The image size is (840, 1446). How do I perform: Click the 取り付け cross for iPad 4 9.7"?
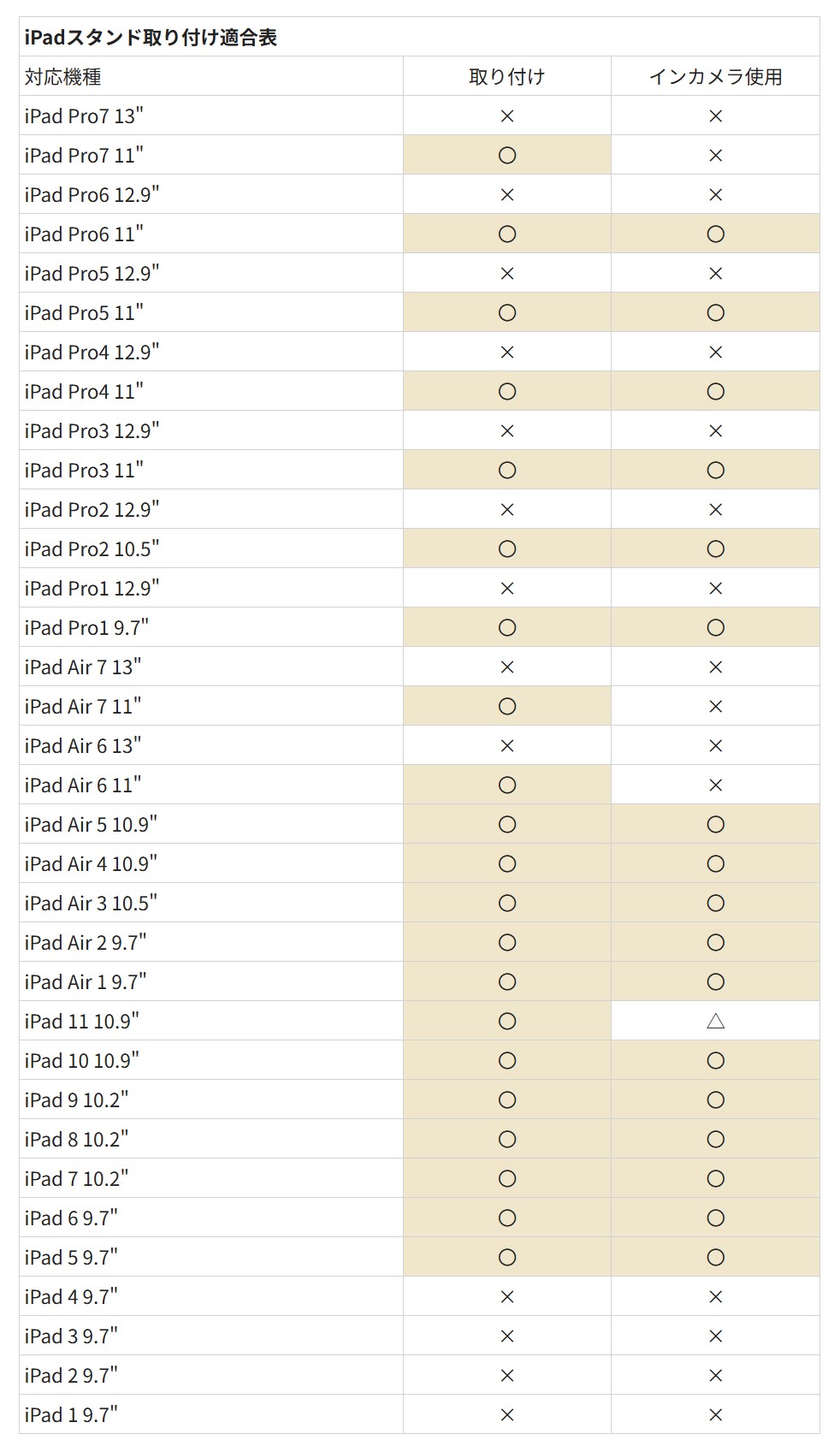pos(507,1296)
